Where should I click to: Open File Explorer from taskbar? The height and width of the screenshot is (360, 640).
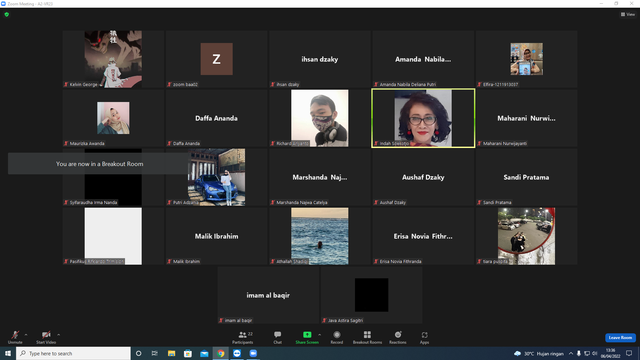[171, 353]
